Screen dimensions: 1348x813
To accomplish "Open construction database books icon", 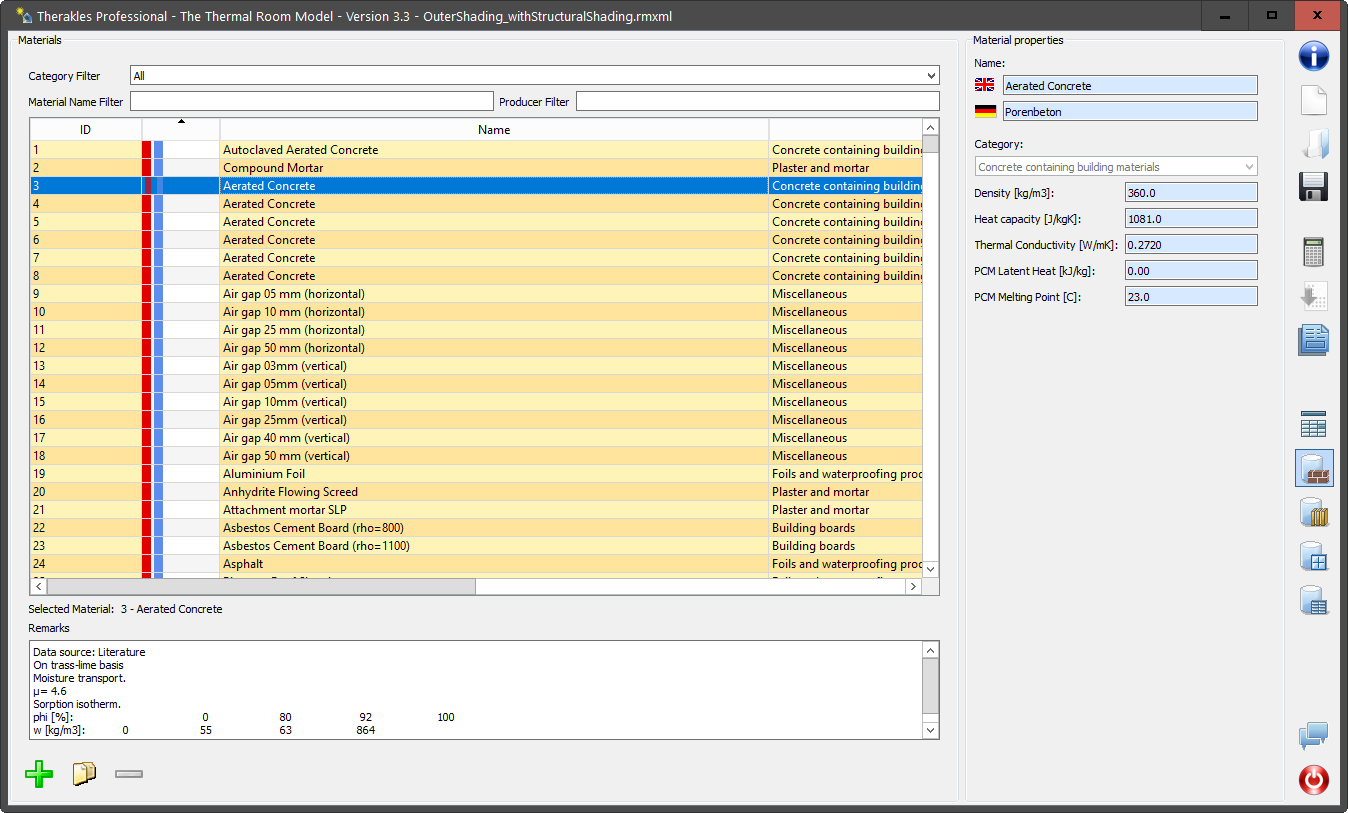I will pyautogui.click(x=1314, y=512).
